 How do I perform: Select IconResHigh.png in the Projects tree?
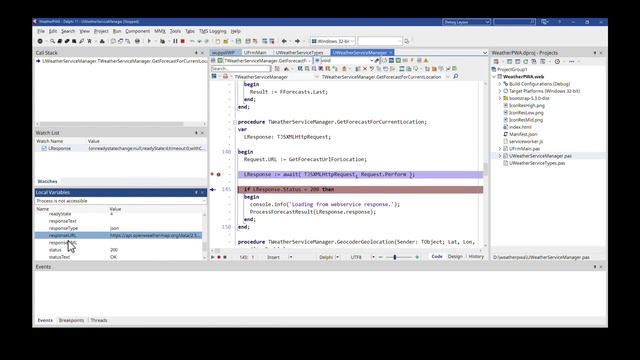click(x=527, y=105)
